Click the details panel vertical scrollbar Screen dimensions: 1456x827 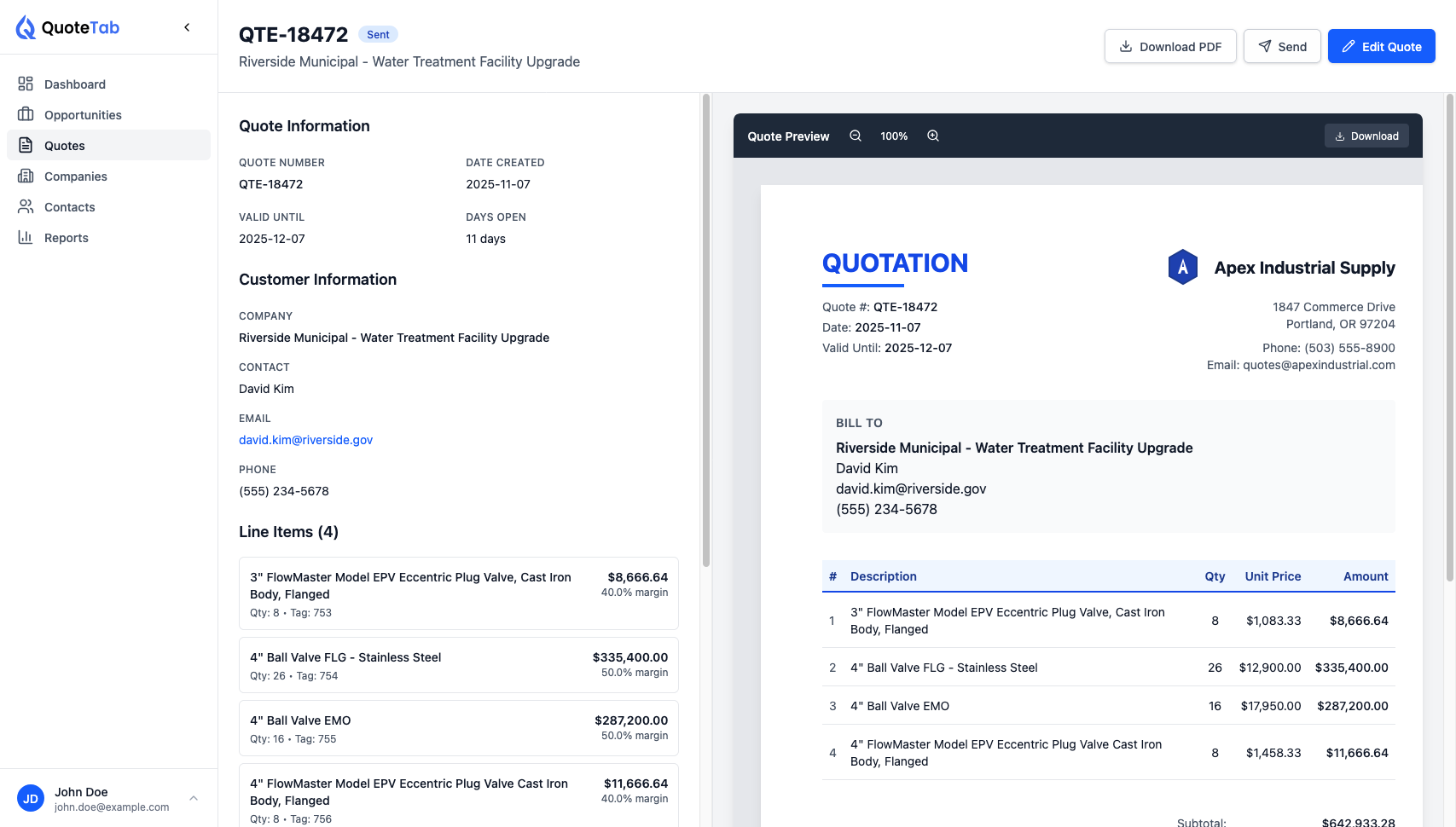pos(705,333)
